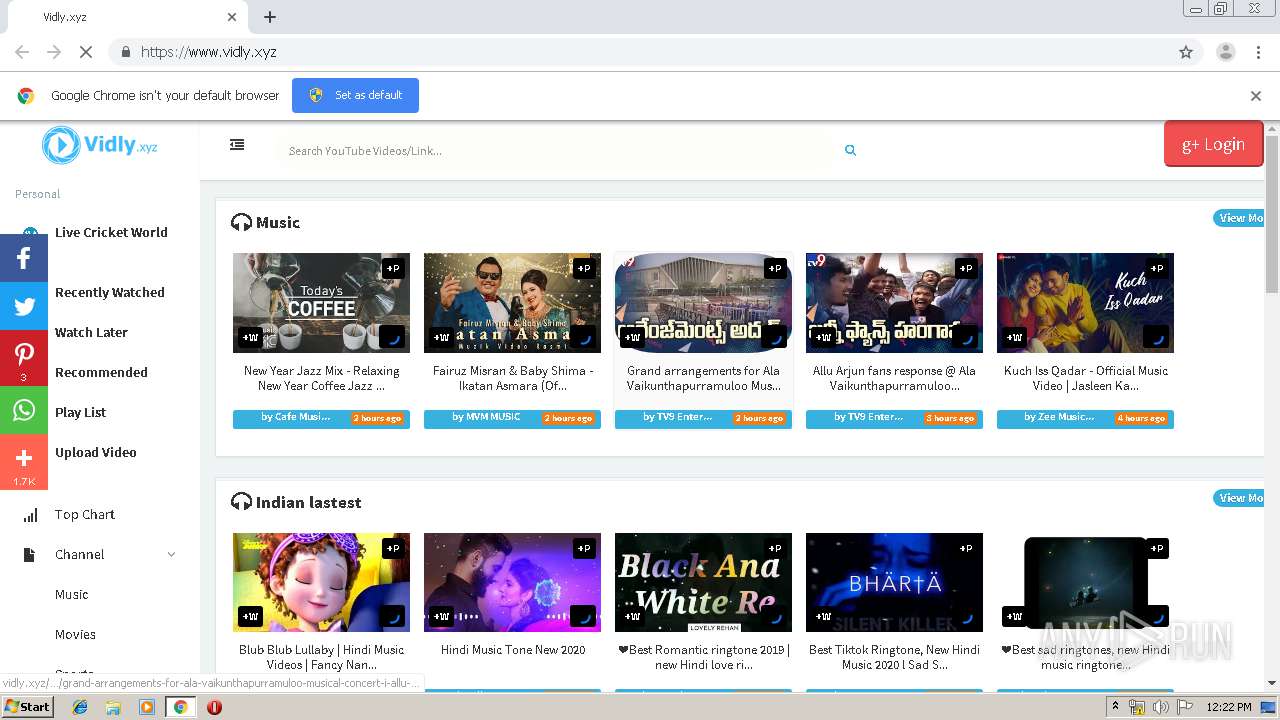Viewport: 1280px width, 720px height.
Task: Visit the Zee Music channel link
Action: 1058,417
